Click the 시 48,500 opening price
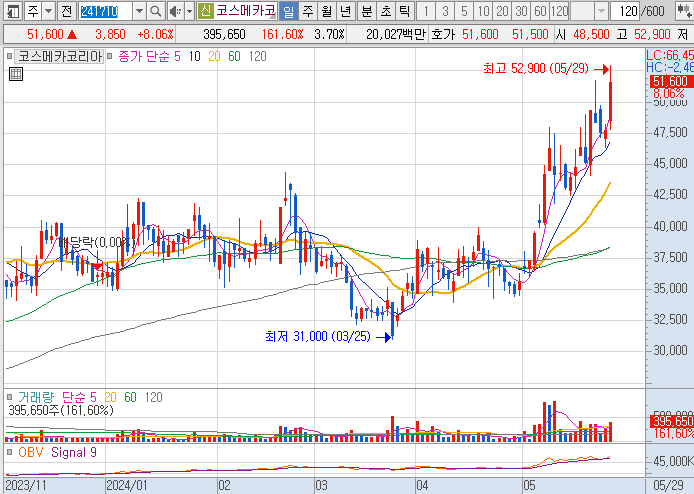Viewport: 694px width, 494px height. tap(582, 34)
